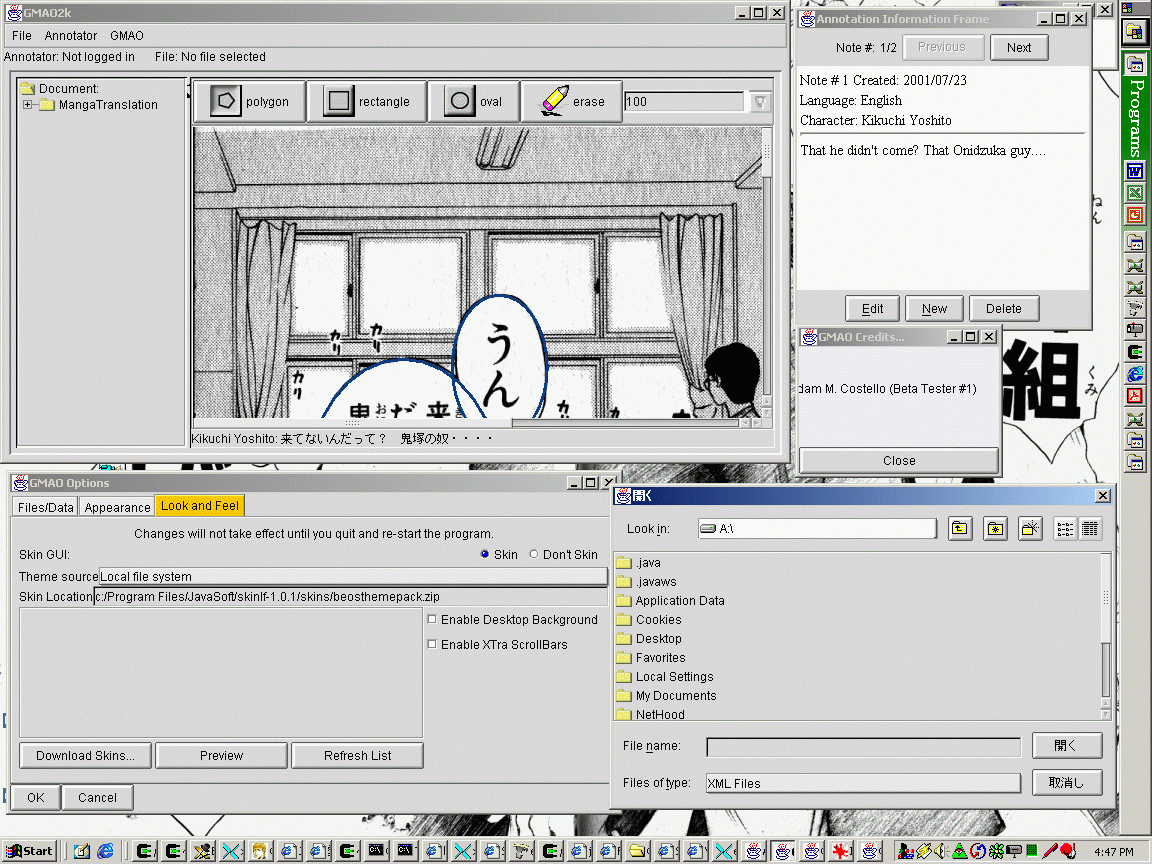Select the Application Data folder

tap(671, 600)
